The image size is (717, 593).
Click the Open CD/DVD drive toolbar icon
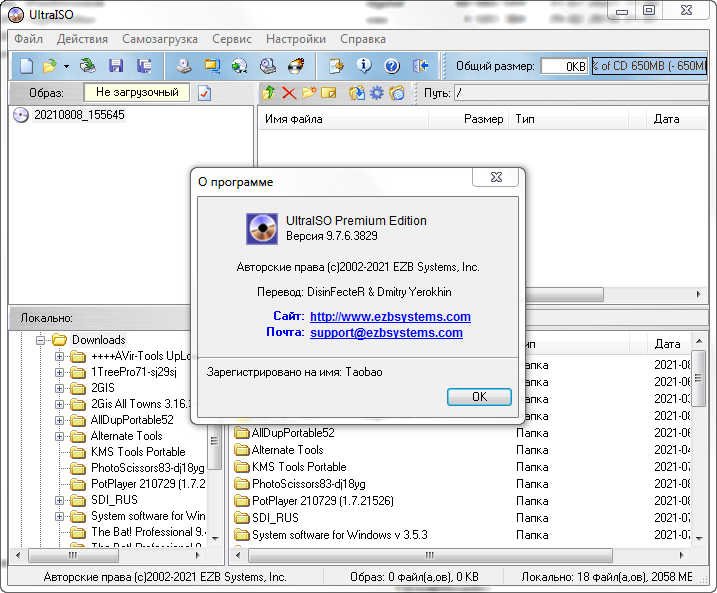pyautogui.click(x=88, y=66)
